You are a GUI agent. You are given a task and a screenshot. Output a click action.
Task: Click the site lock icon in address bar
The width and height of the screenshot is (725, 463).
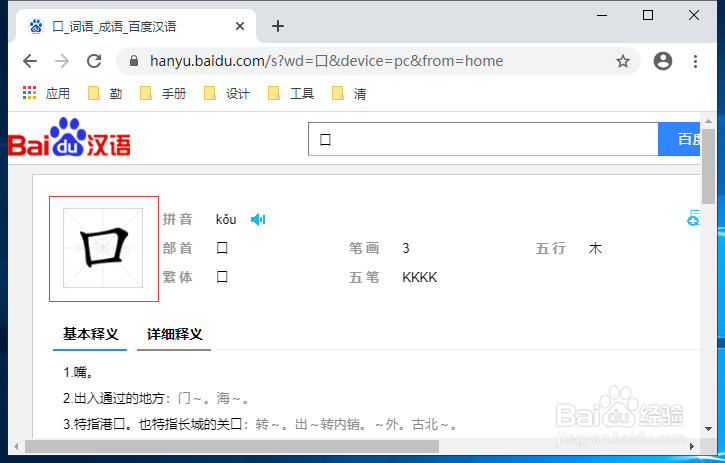(x=134, y=61)
